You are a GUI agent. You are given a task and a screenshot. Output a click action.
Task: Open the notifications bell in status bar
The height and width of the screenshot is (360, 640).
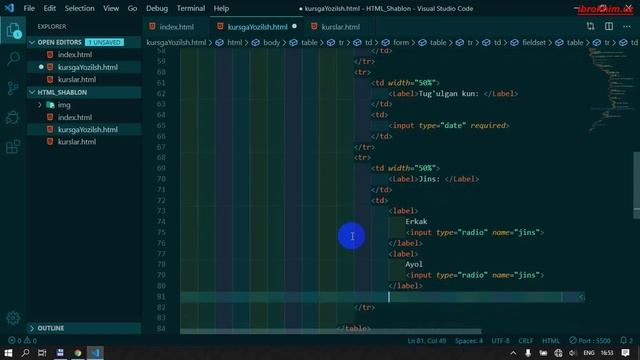(x=626, y=340)
